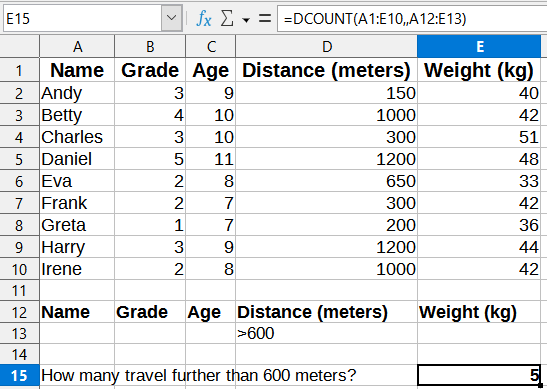Click Eva's weight value 33
The height and width of the screenshot is (389, 547).
point(479,181)
